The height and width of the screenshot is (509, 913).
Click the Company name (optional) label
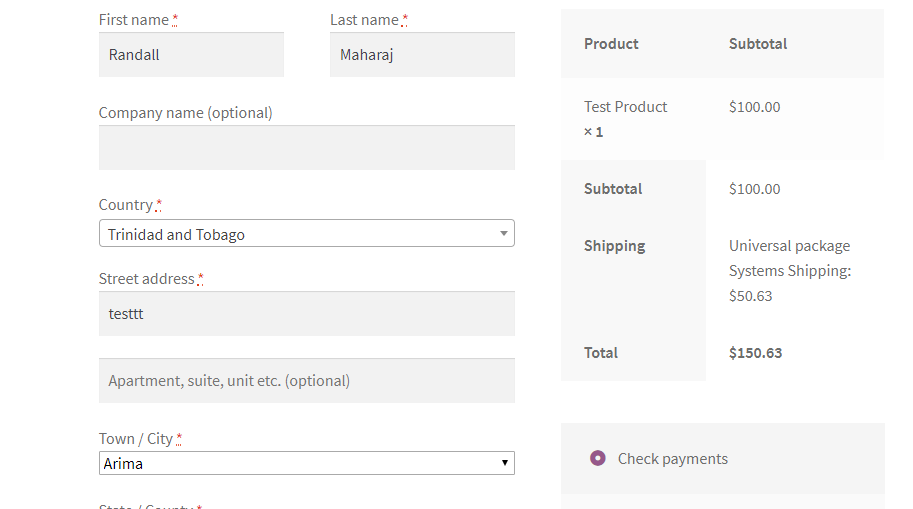pos(185,113)
